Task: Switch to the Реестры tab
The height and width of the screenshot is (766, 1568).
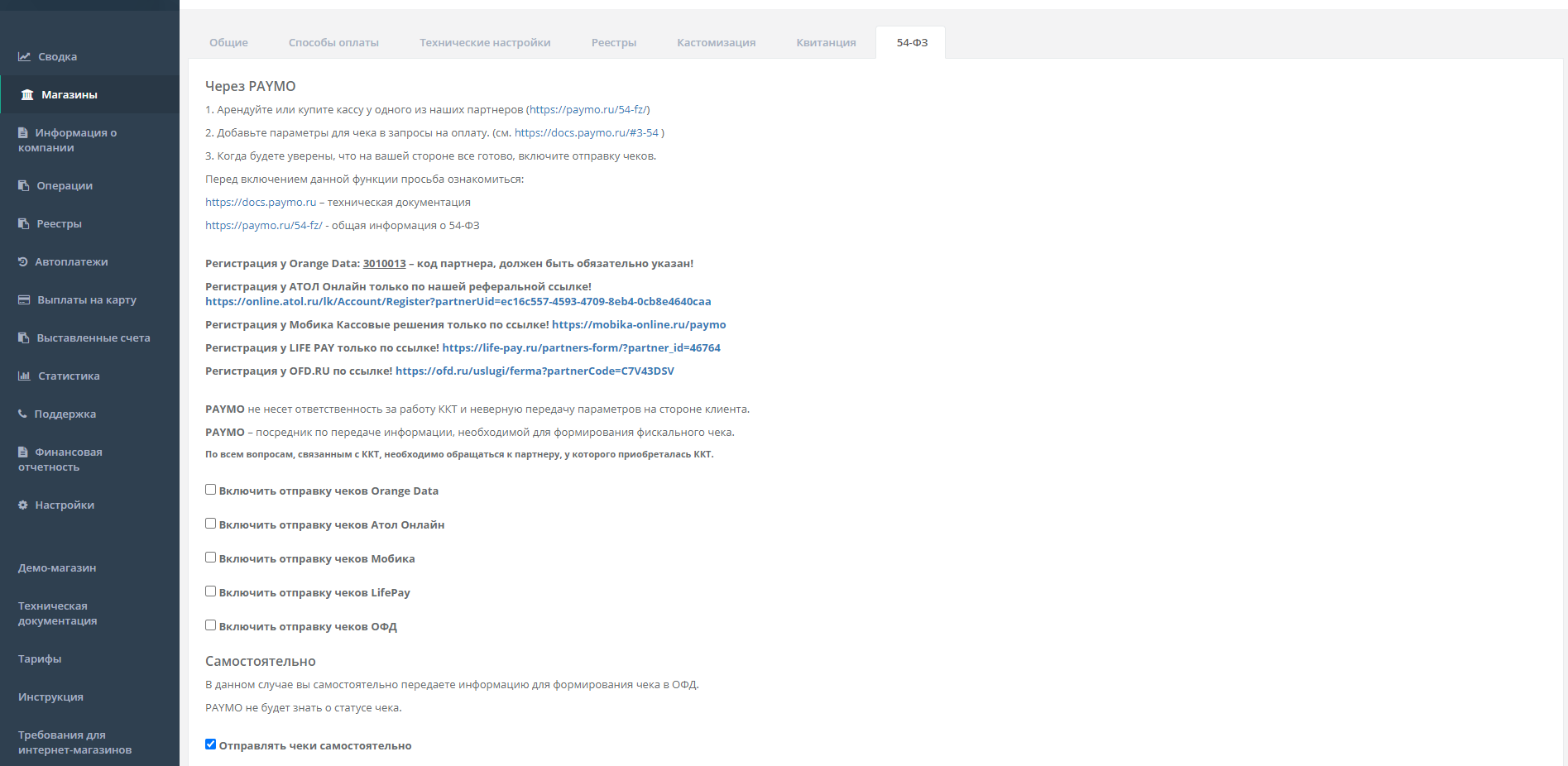Action: (614, 43)
